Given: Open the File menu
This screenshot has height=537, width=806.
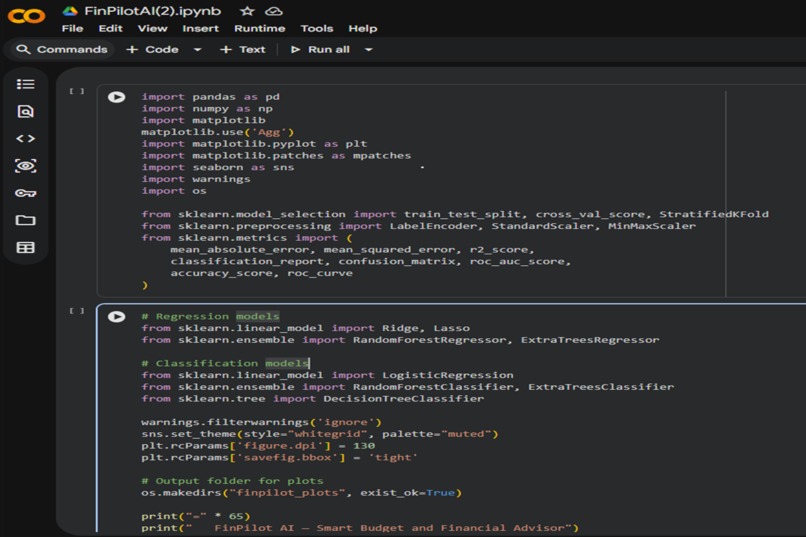Looking at the screenshot, I should point(72,28).
